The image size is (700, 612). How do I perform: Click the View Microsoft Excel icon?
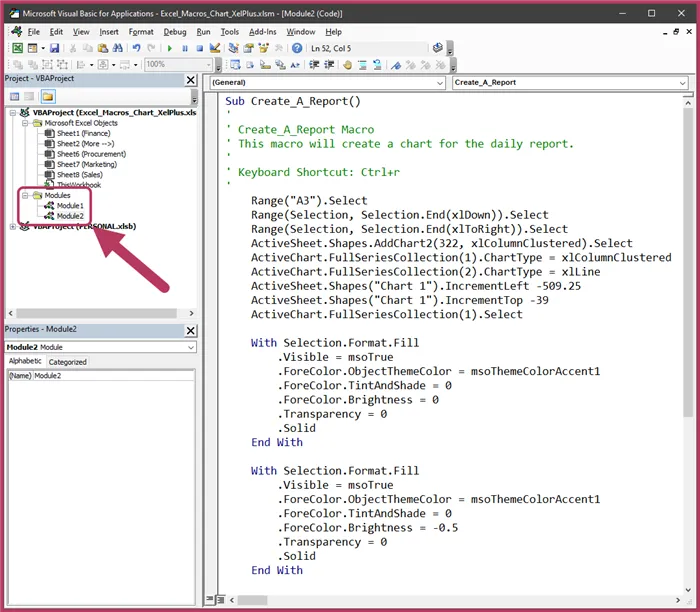pos(17,48)
